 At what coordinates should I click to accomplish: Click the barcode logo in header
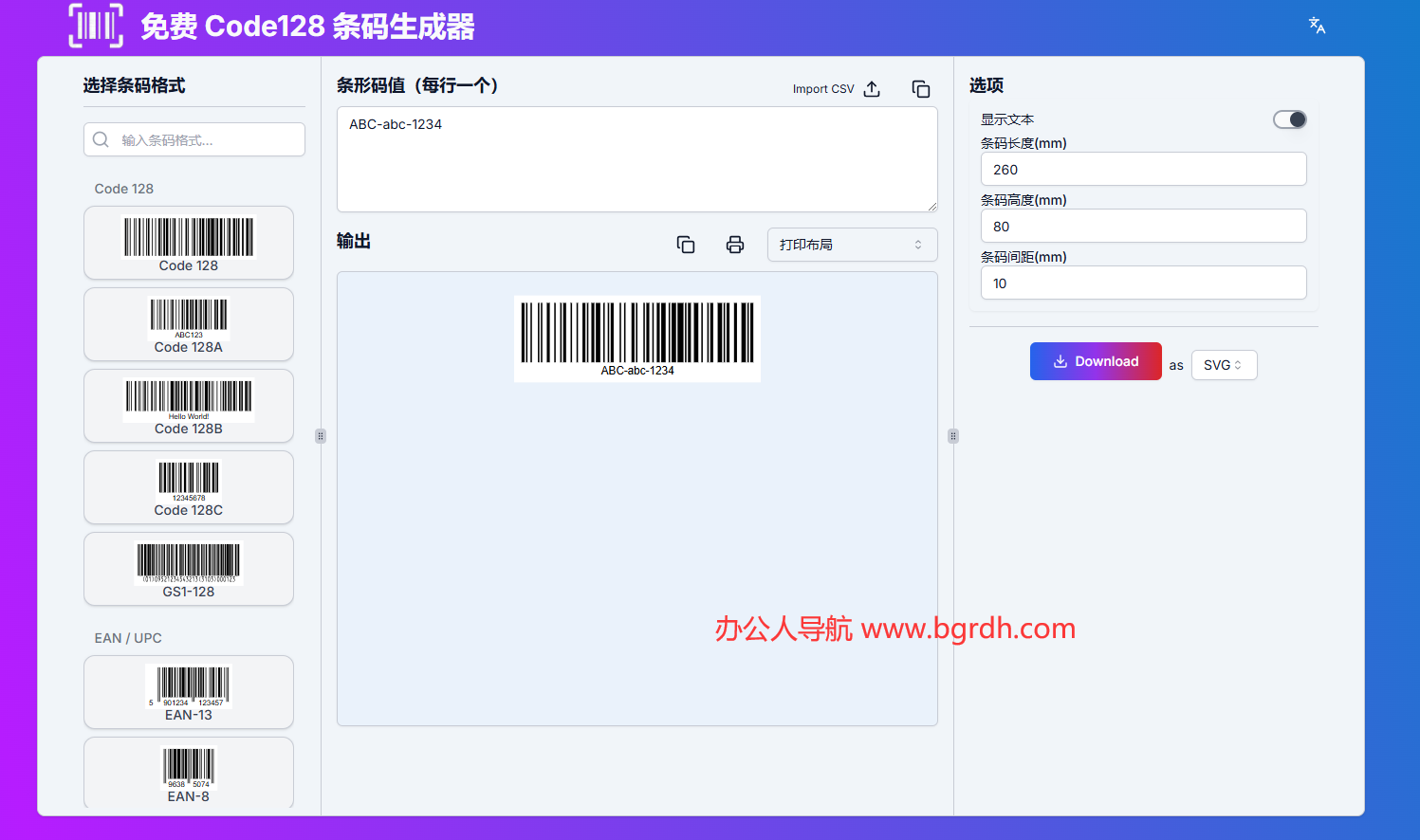[96, 26]
